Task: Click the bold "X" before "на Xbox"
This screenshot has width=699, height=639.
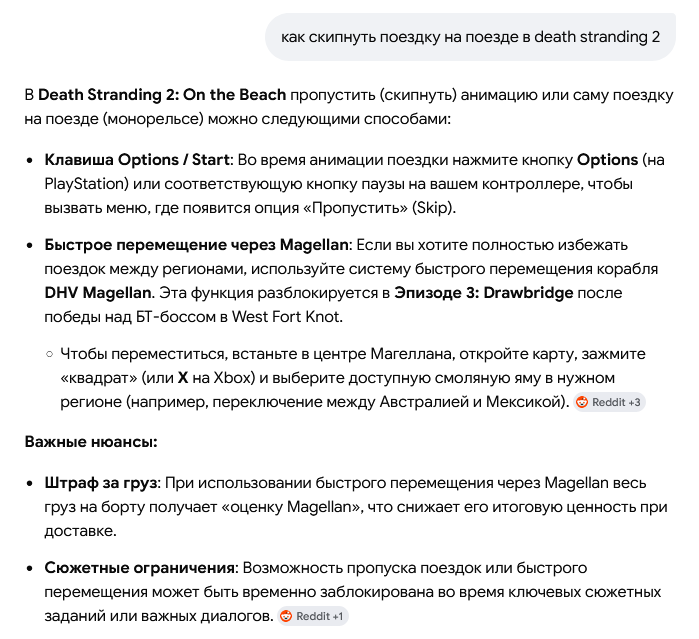Action: (x=183, y=378)
